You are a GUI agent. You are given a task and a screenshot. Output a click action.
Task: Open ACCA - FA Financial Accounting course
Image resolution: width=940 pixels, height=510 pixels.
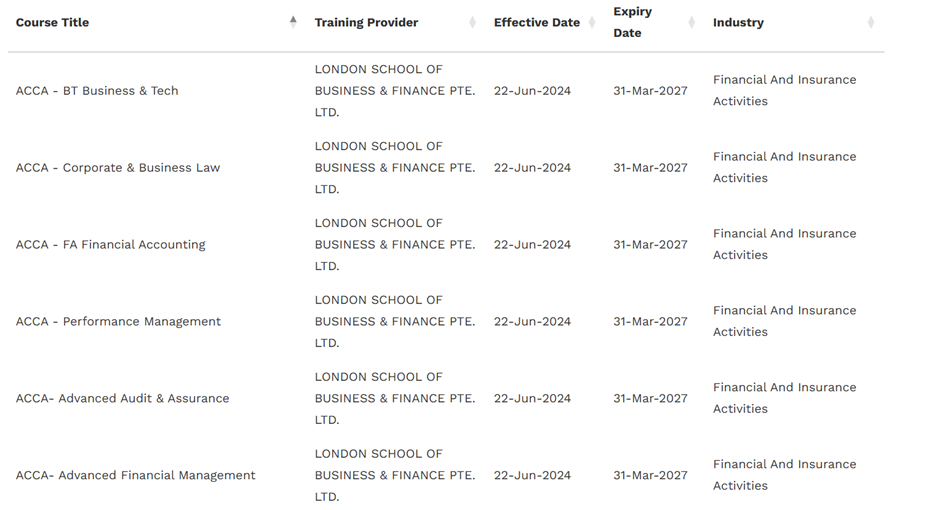point(110,245)
